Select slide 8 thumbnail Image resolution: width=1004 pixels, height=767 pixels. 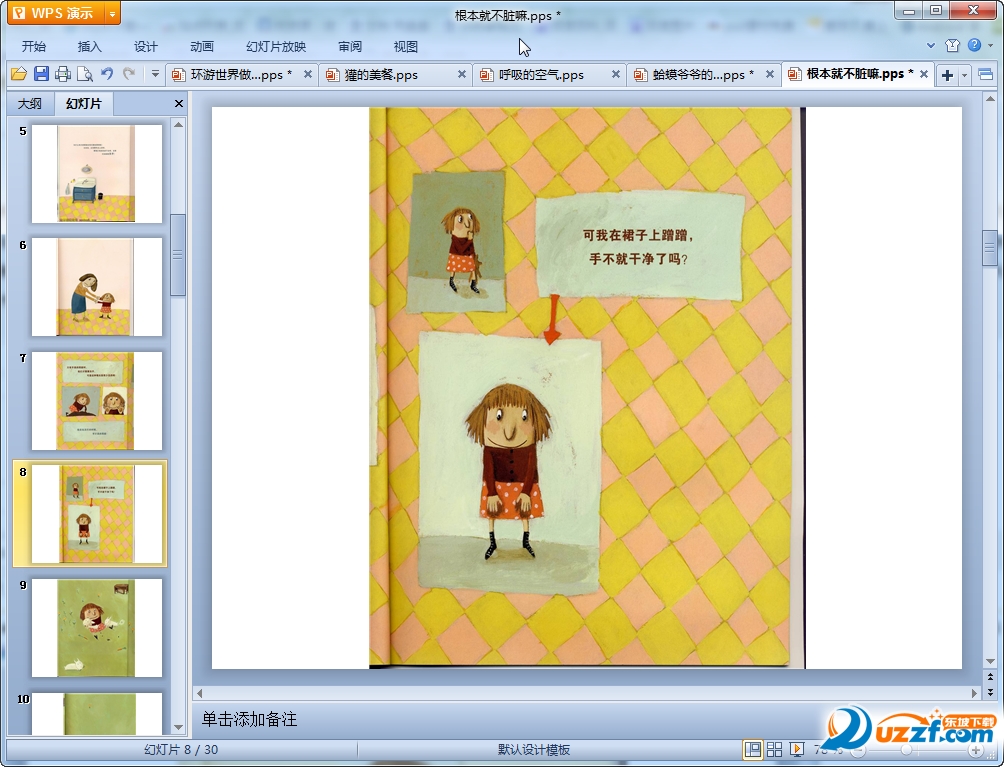(x=97, y=514)
